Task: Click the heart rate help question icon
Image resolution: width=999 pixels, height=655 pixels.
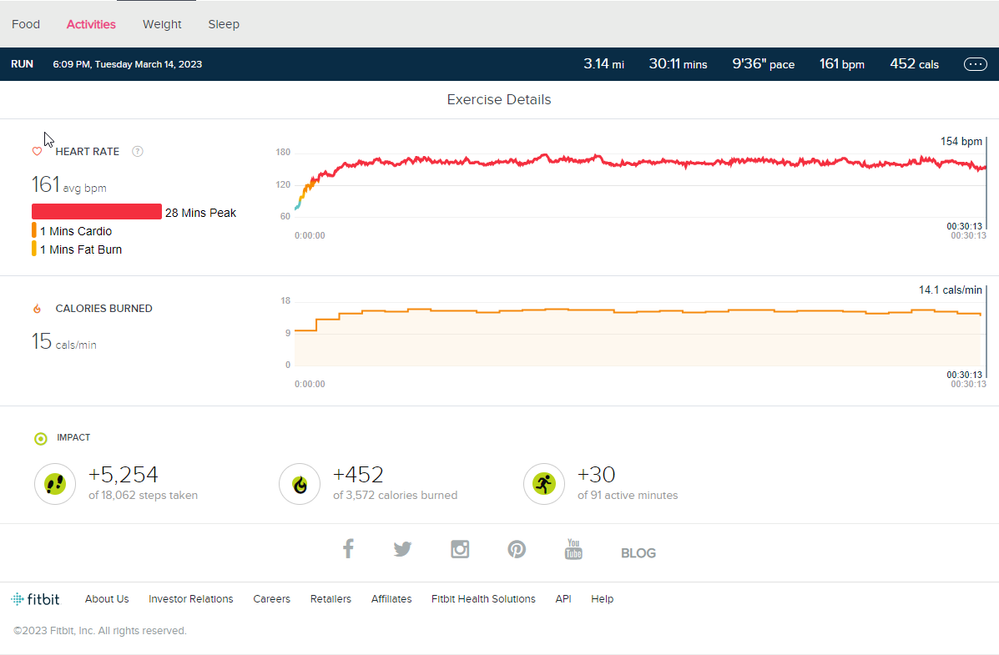Action: (x=138, y=152)
